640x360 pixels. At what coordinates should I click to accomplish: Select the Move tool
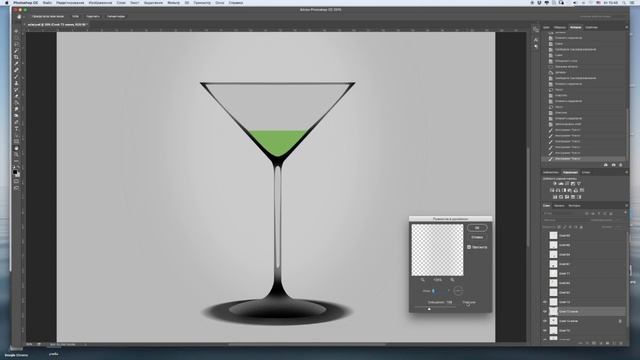pos(16,31)
